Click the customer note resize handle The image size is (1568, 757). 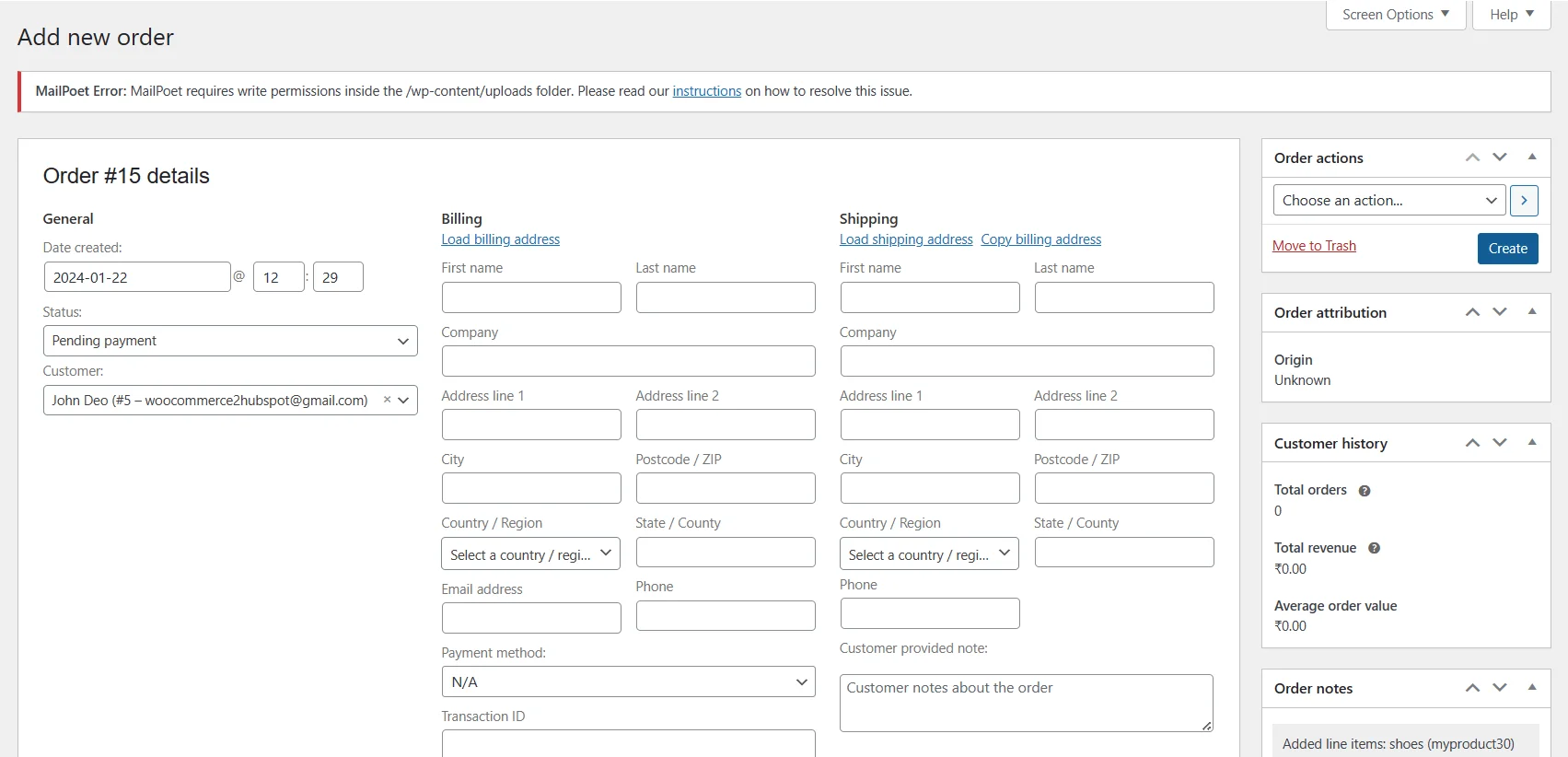click(x=1206, y=726)
